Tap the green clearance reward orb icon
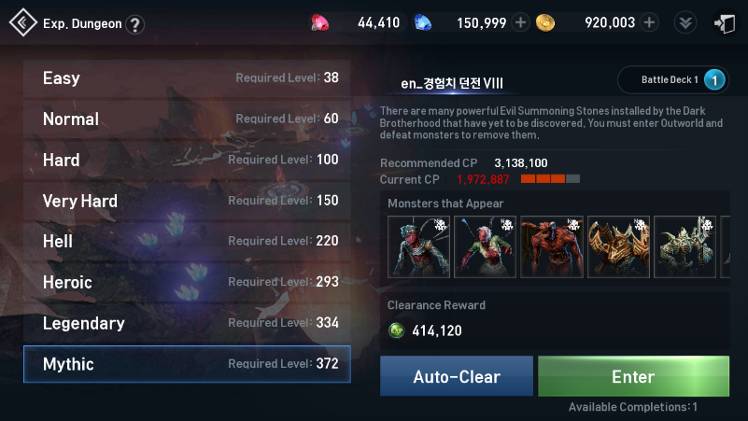 tap(396, 330)
